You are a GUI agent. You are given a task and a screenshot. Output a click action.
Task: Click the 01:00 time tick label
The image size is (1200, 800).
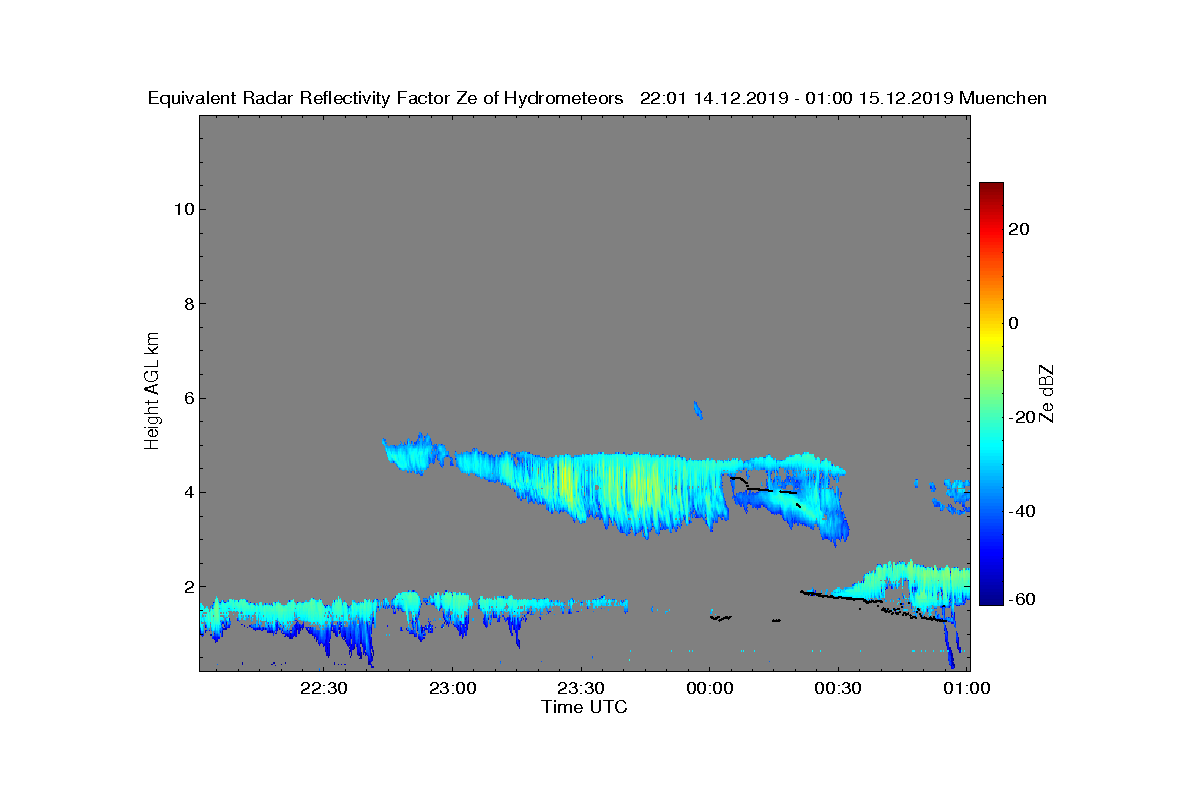967,688
